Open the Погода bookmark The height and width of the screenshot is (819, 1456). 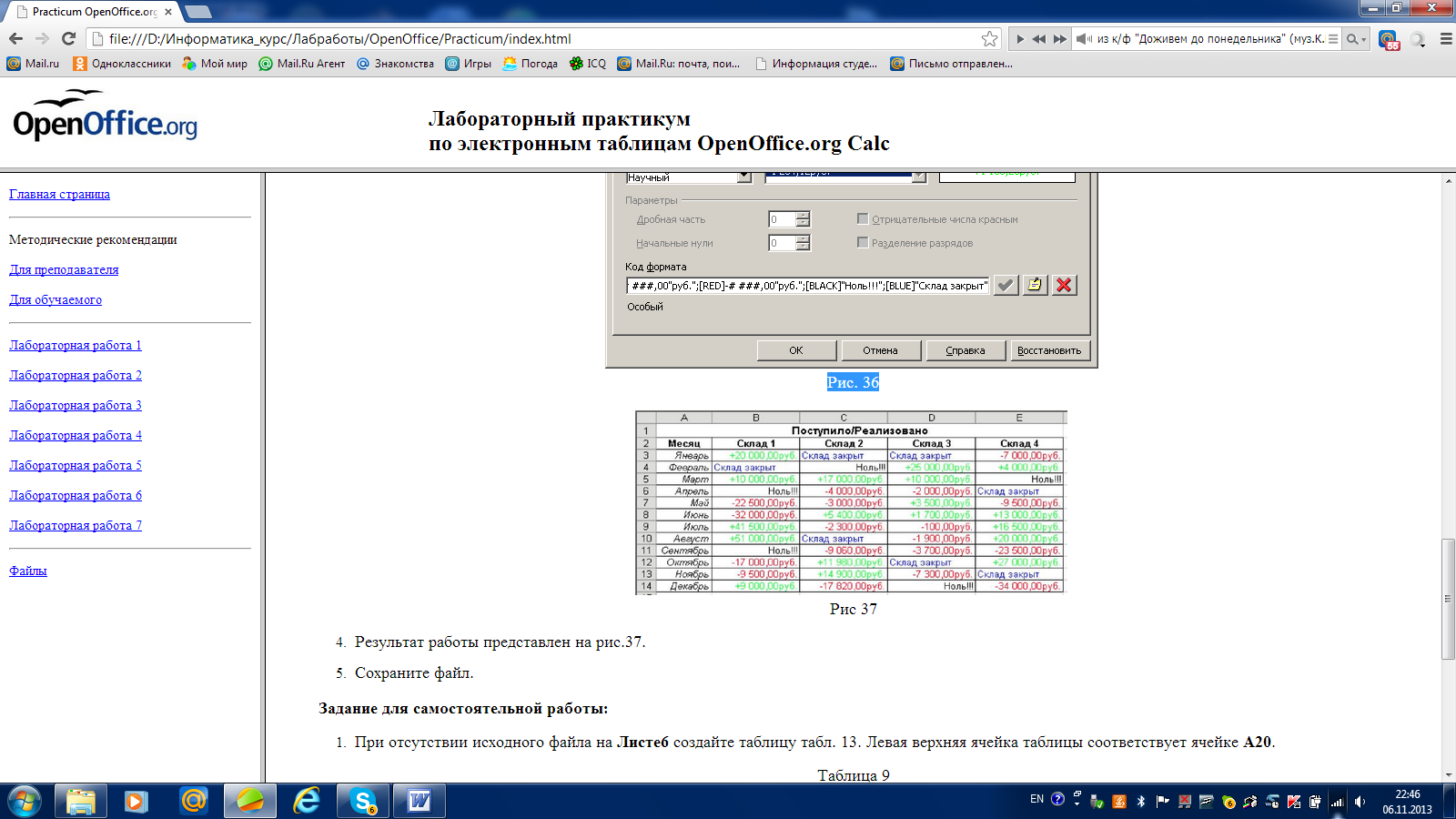coord(530,64)
